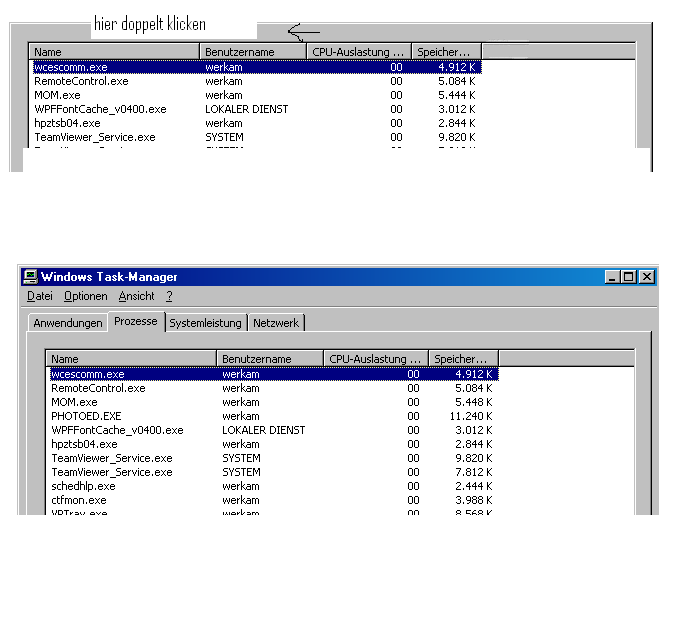Image resolution: width=690 pixels, height=630 pixels.
Task: Select RemoteControl.exe in the top cropped list
Action: tap(255, 81)
